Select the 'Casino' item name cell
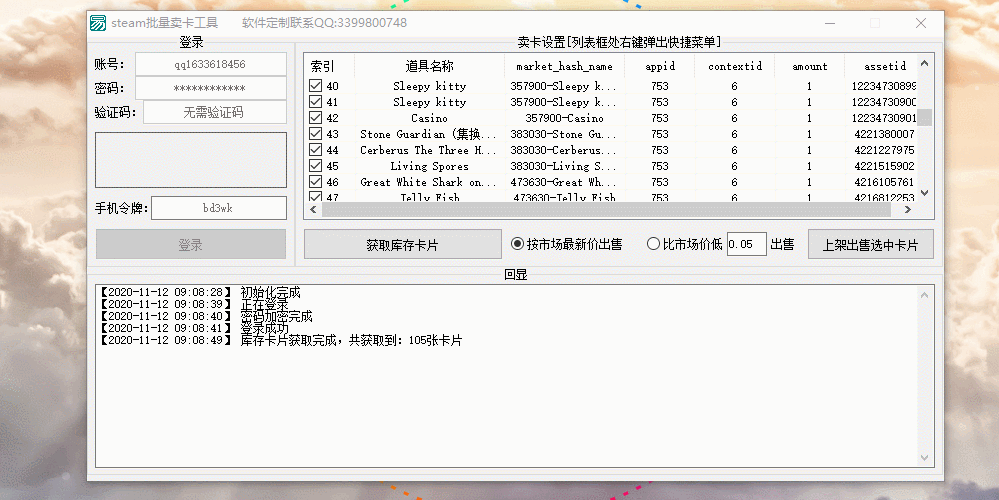 pyautogui.click(x=429, y=118)
